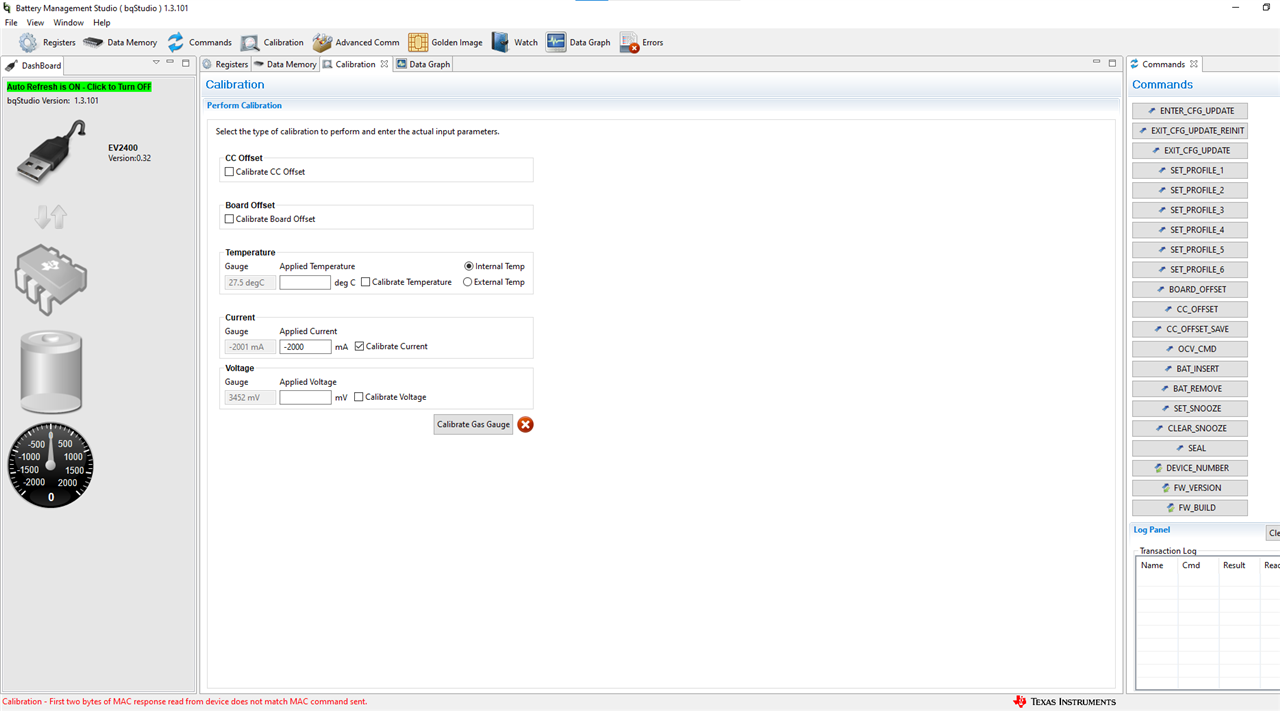The width and height of the screenshot is (1280, 711).
Task: Open the File menu
Action: (x=12, y=22)
